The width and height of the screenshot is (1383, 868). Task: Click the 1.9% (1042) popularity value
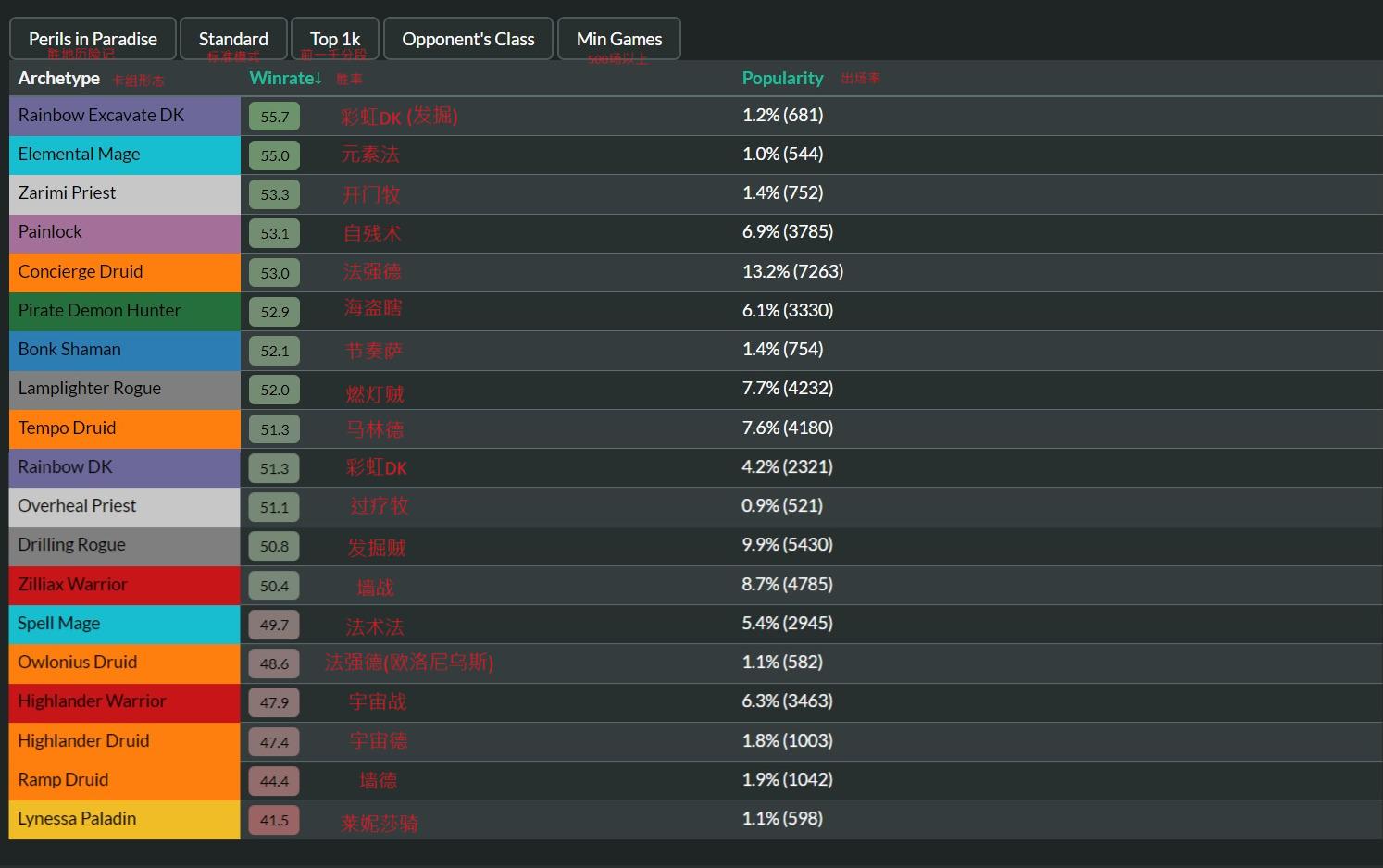click(787, 780)
